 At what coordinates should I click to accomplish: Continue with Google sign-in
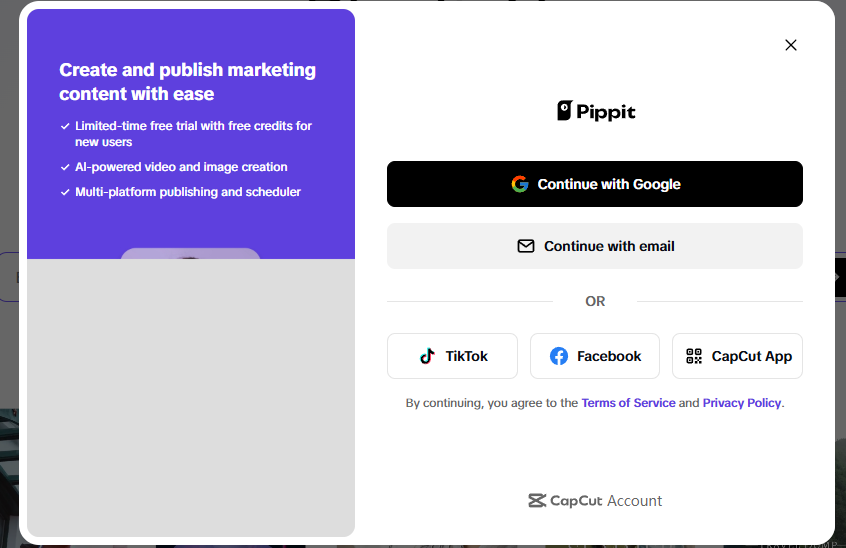pyautogui.click(x=595, y=184)
